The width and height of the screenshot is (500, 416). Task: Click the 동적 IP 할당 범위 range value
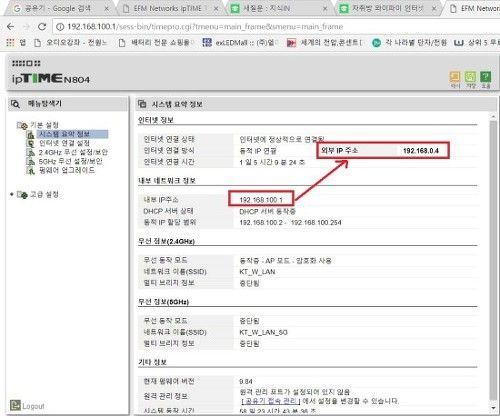pos(290,222)
